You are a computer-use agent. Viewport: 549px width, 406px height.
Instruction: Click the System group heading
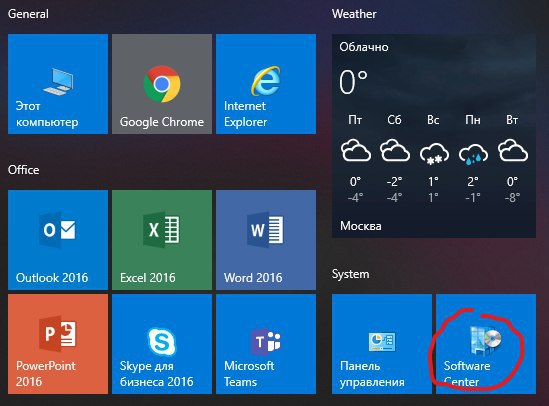pos(350,274)
